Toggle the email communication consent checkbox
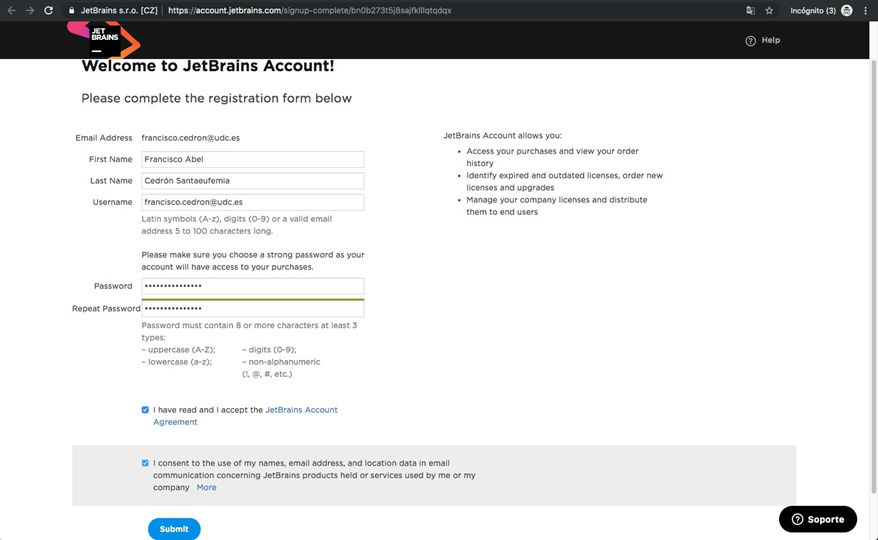This screenshot has width=878, height=540. pos(145,463)
